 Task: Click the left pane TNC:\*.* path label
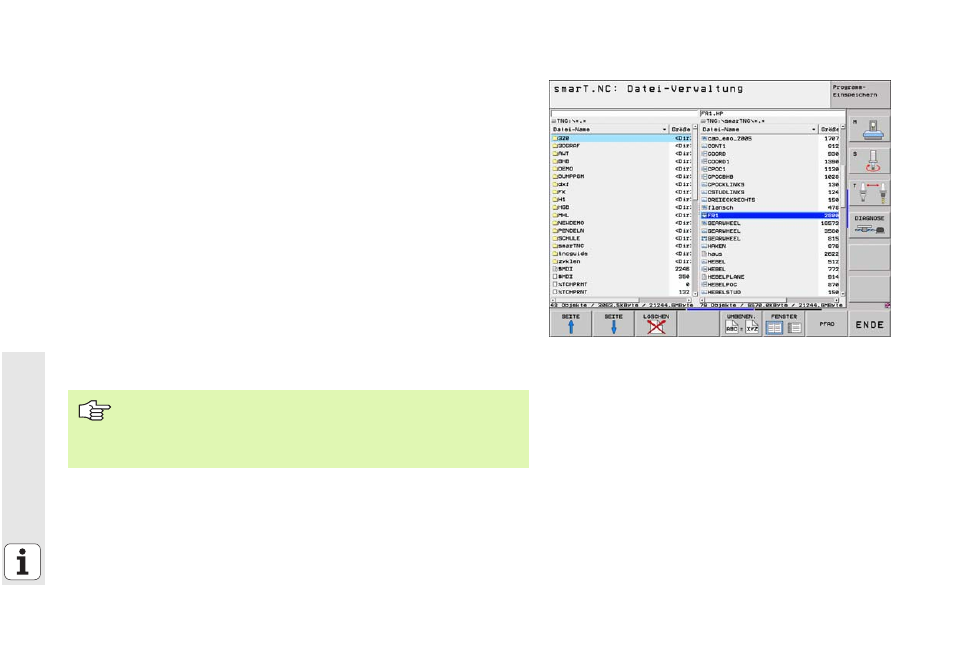pos(571,121)
